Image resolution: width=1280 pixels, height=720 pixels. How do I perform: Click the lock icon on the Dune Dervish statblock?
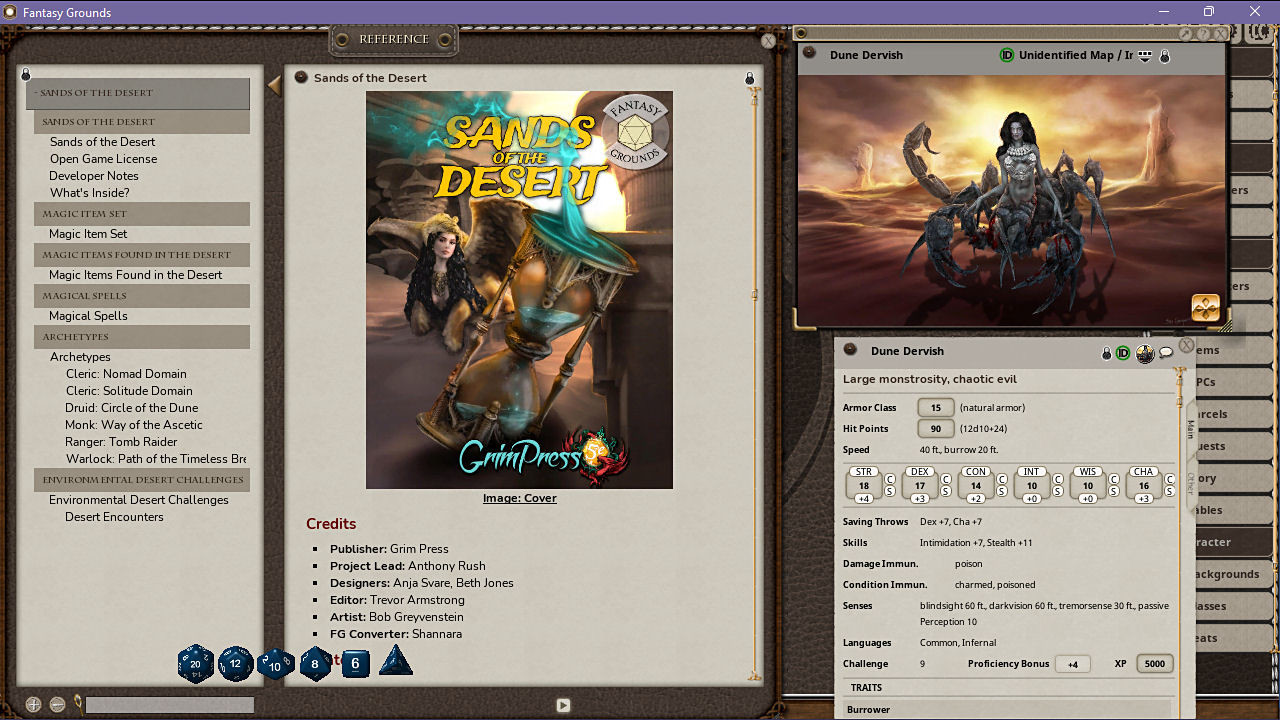[1106, 351]
